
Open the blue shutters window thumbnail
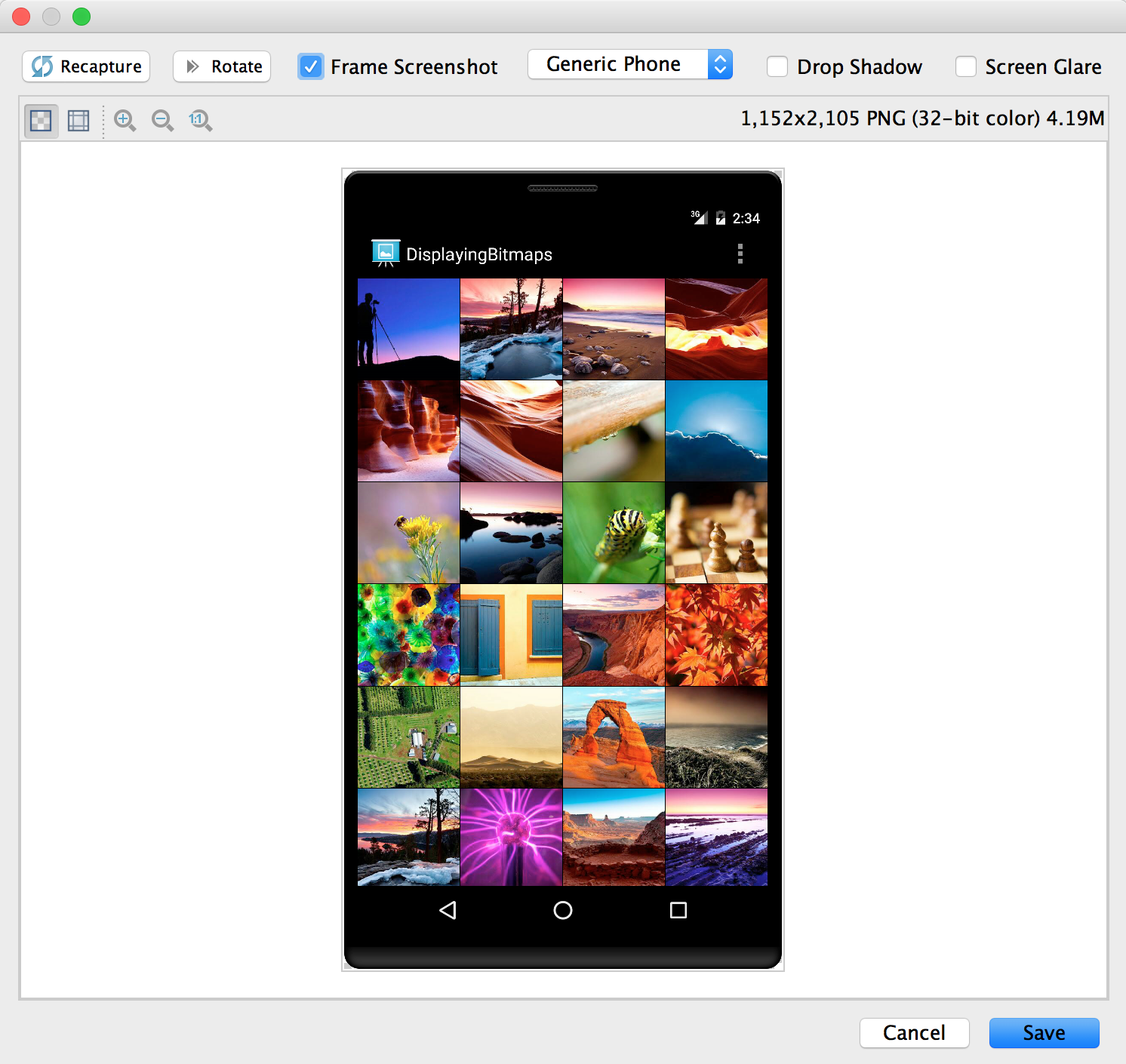click(x=511, y=635)
